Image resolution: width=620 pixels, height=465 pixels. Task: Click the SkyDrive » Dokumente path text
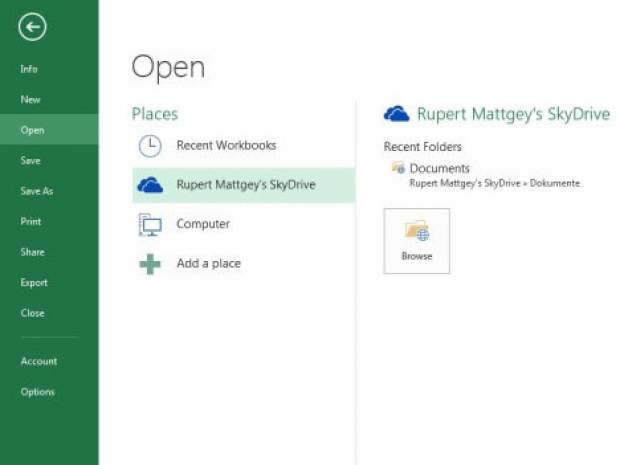tap(495, 183)
